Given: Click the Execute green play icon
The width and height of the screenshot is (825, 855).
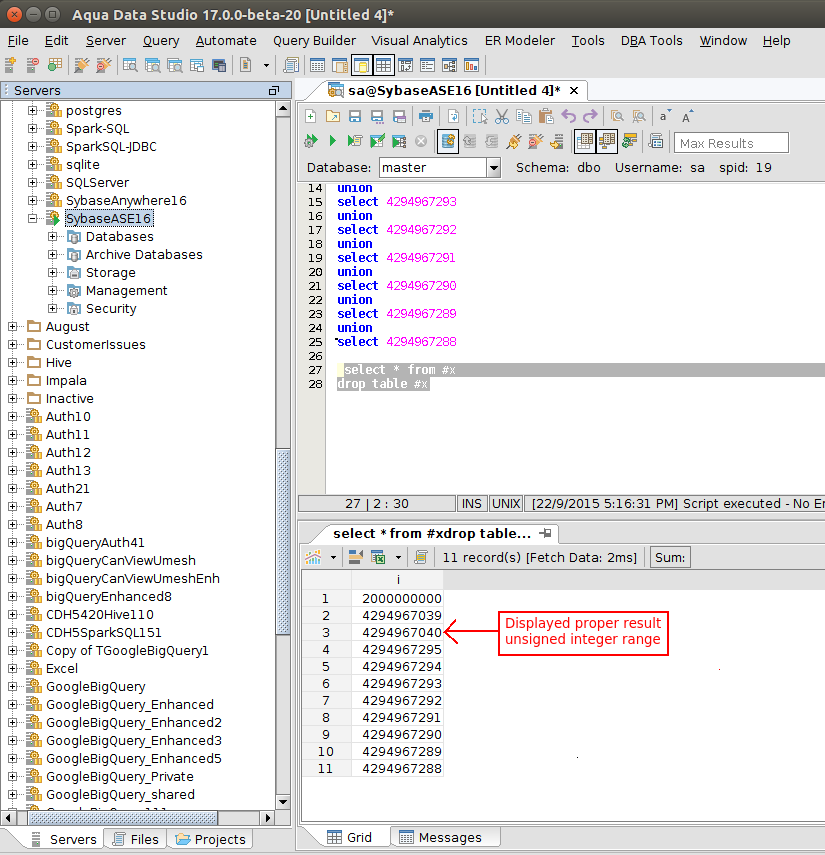Looking at the screenshot, I should (333, 141).
